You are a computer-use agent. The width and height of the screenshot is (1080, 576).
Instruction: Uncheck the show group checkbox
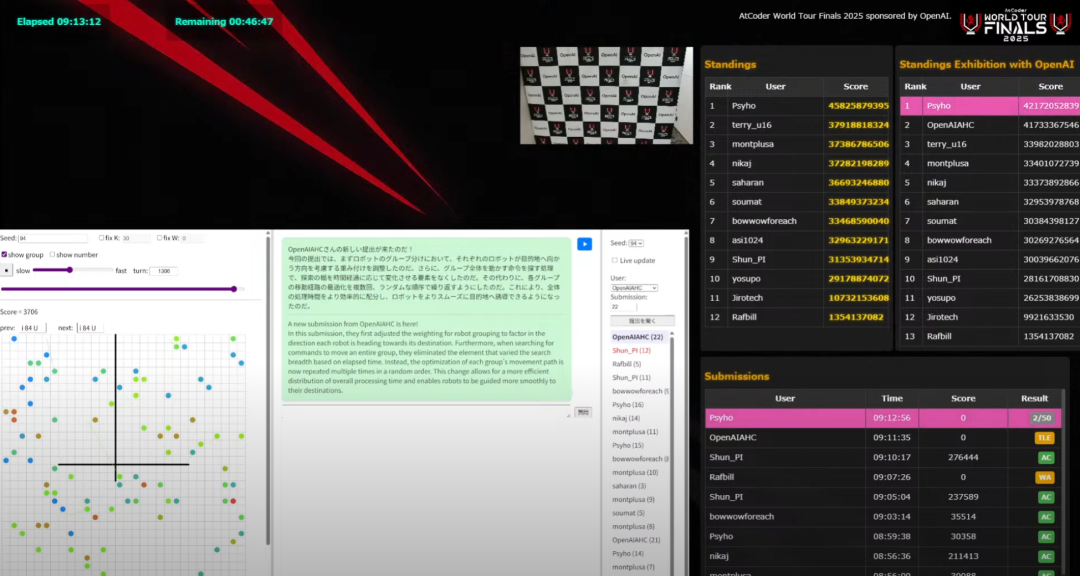[5, 254]
